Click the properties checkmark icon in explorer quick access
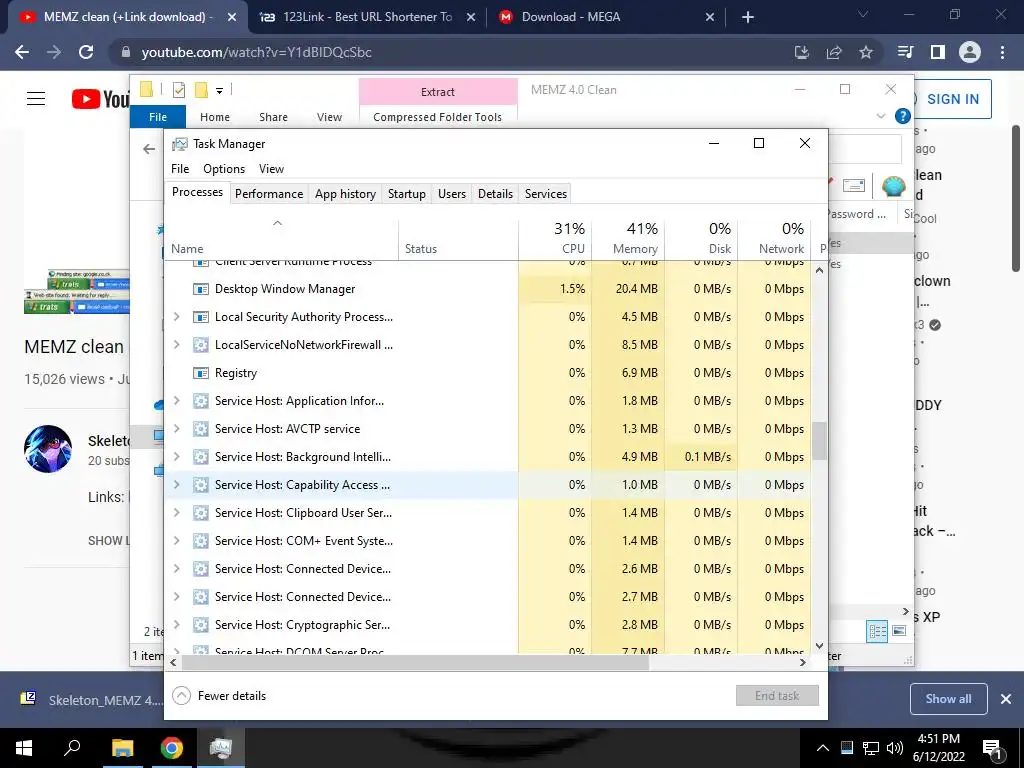 (178, 90)
